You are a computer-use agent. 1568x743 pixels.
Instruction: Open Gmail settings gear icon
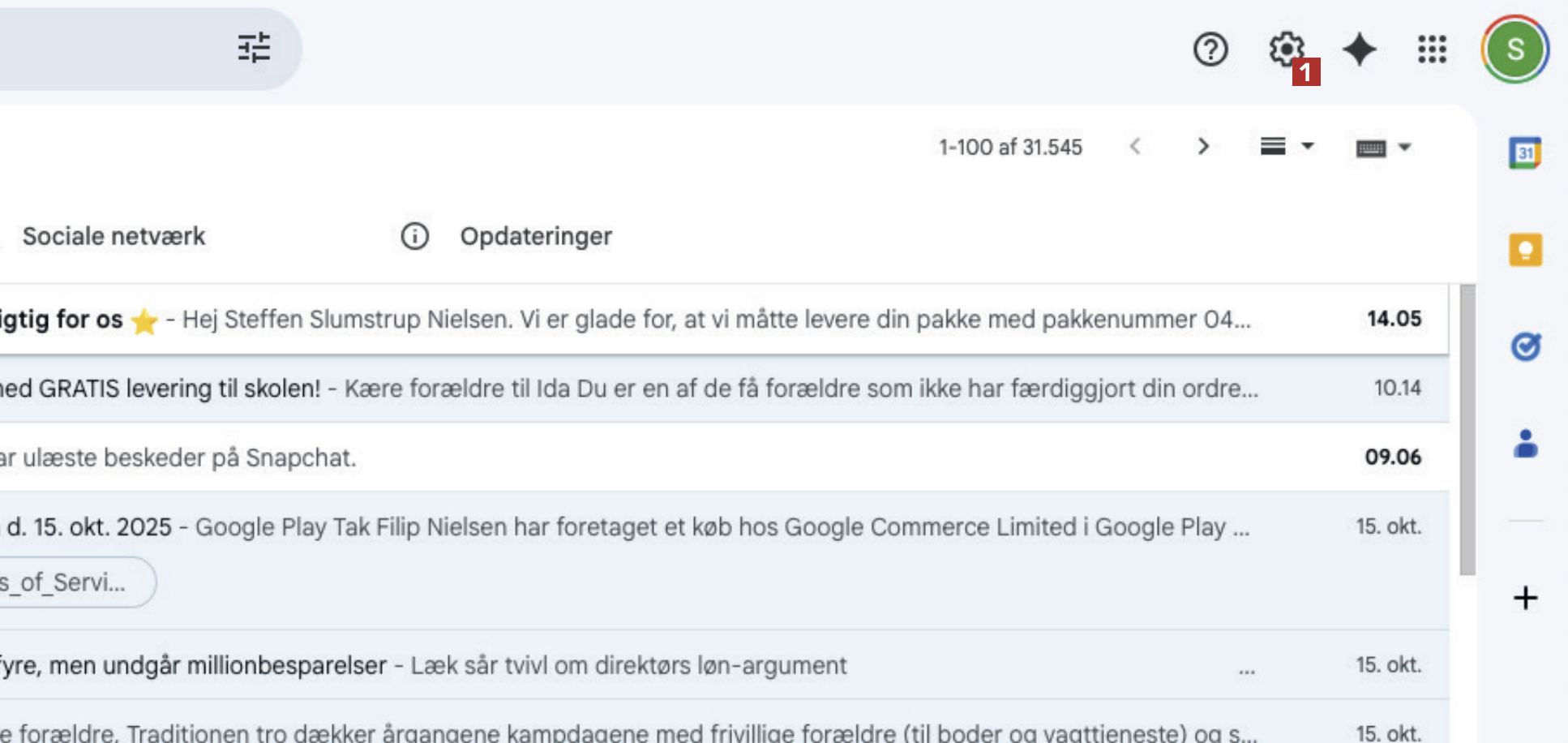[1286, 49]
